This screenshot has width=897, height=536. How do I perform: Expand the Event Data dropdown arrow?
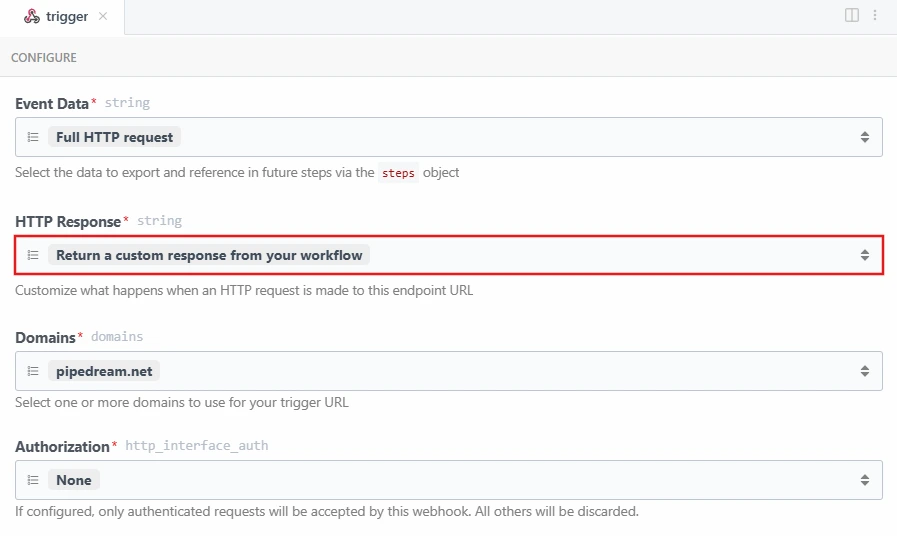(865, 137)
